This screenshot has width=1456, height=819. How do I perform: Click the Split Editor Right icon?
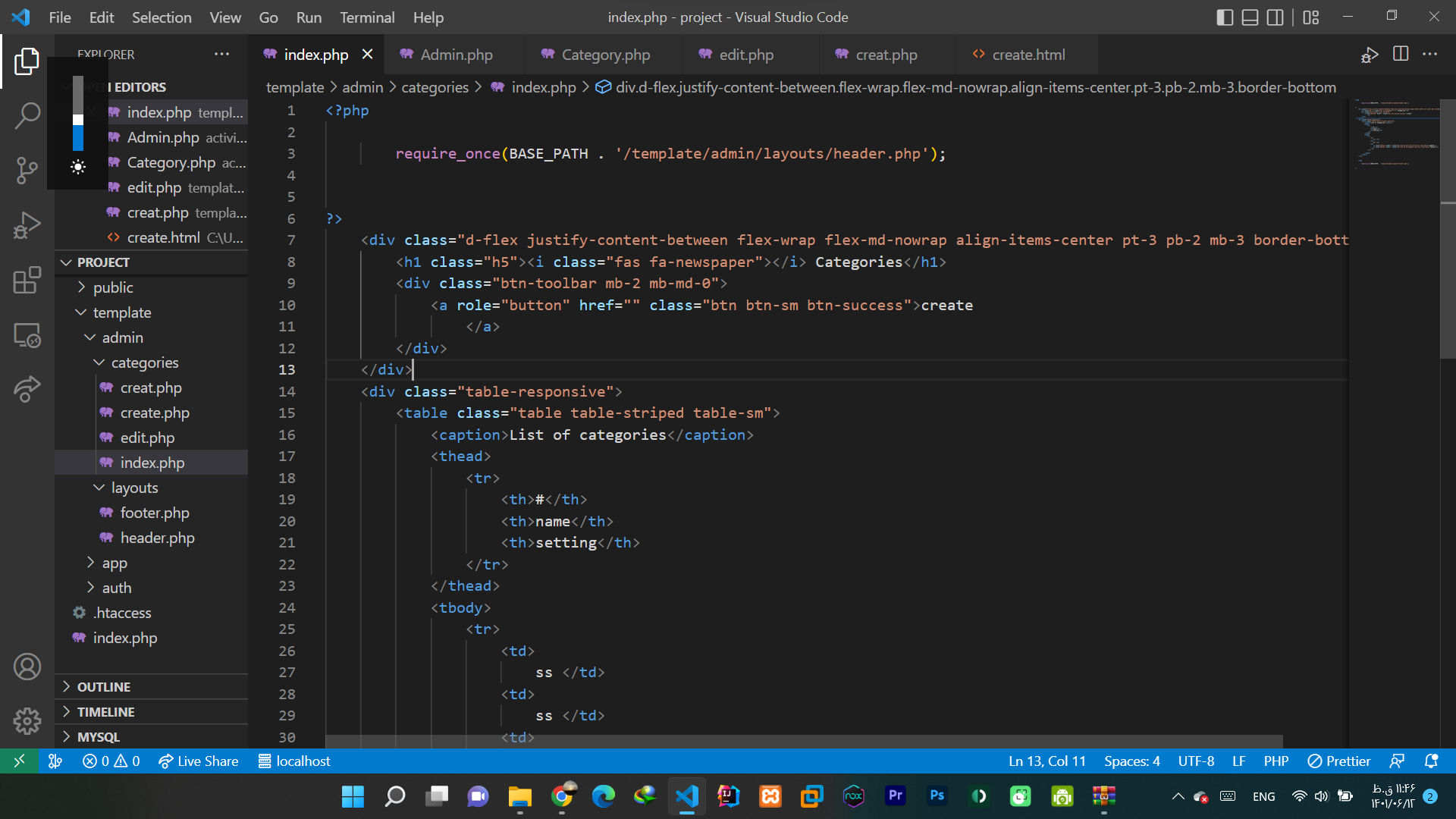click(x=1401, y=54)
